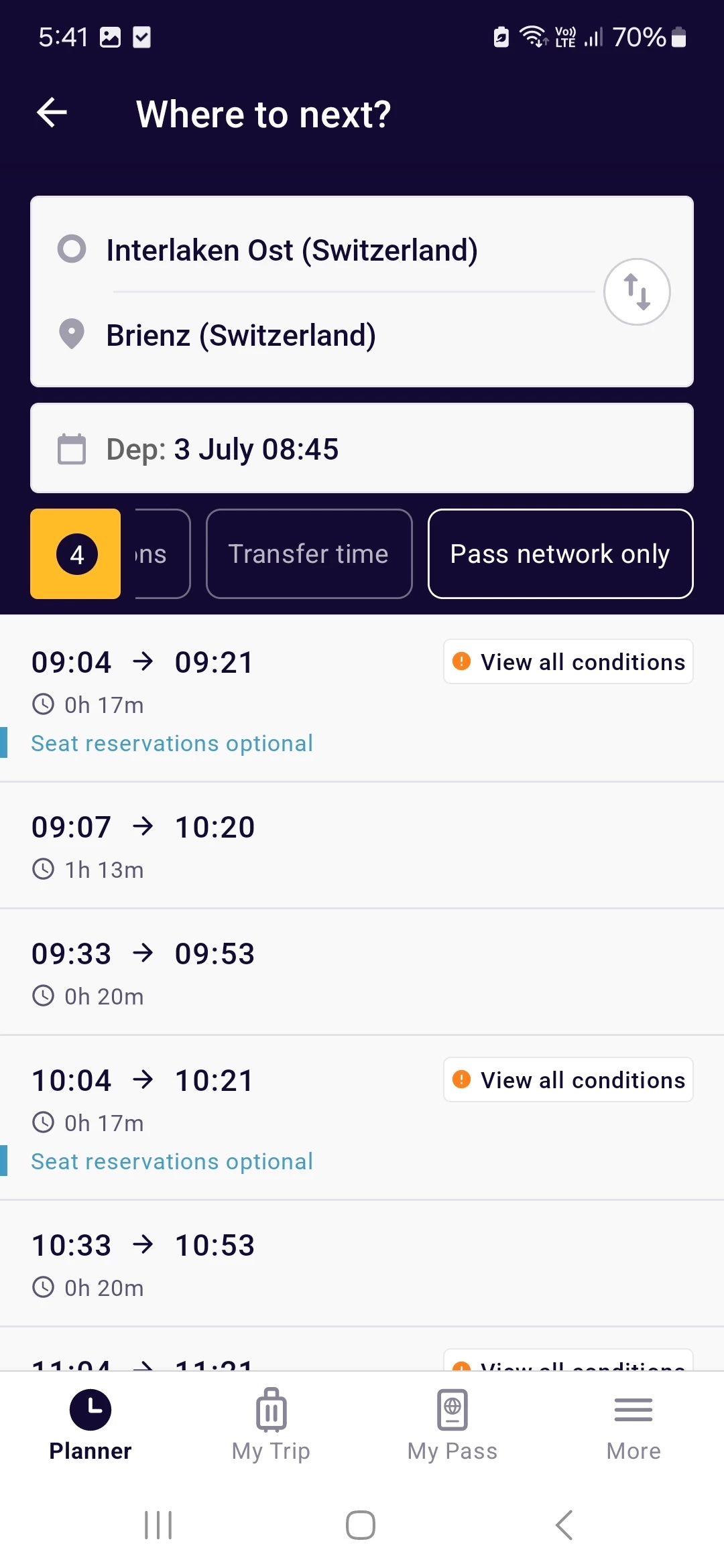724x1568 pixels.
Task: Edit origin station Interlaken Ost
Action: [292, 251]
